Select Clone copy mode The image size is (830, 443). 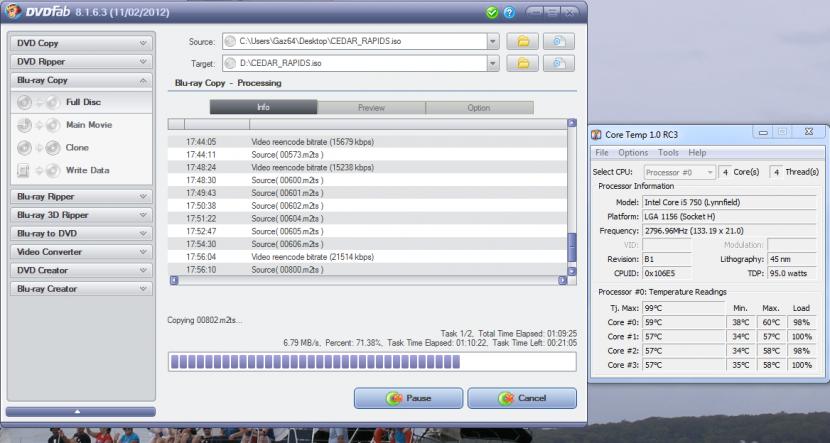point(81,148)
